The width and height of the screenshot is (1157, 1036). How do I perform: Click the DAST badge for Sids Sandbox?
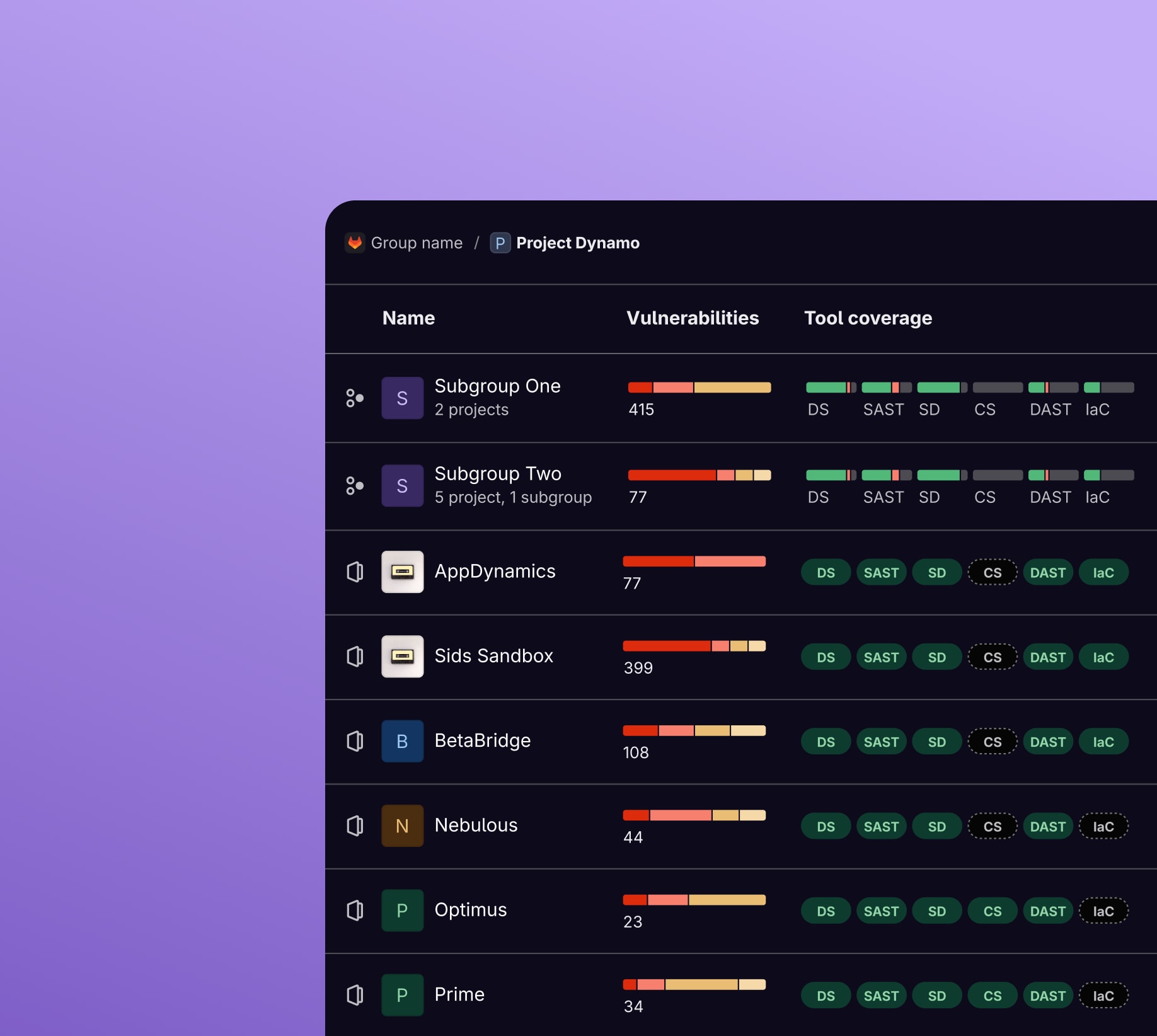pyautogui.click(x=1048, y=657)
